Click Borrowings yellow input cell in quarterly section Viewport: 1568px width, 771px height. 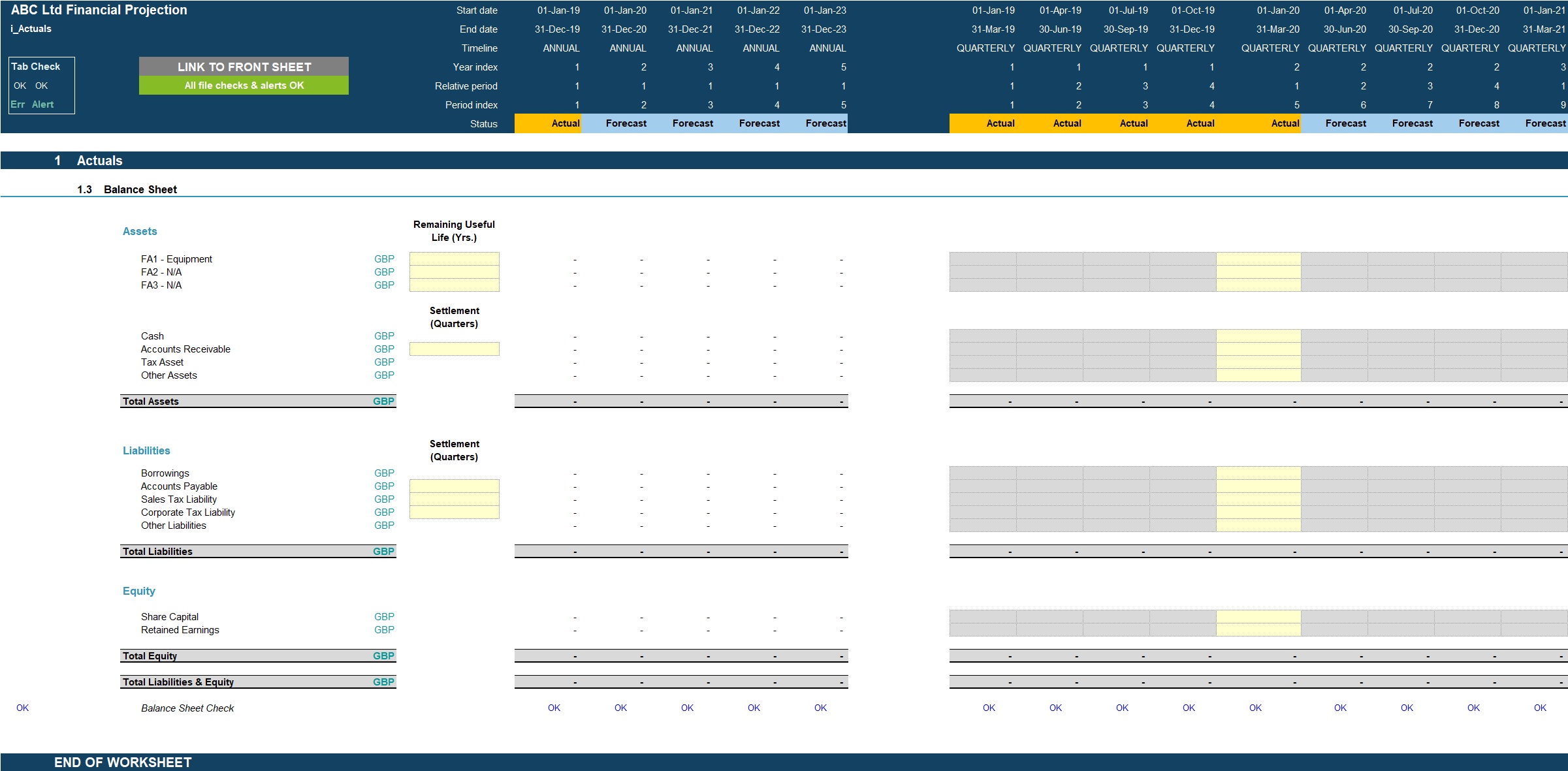[x=1258, y=473]
